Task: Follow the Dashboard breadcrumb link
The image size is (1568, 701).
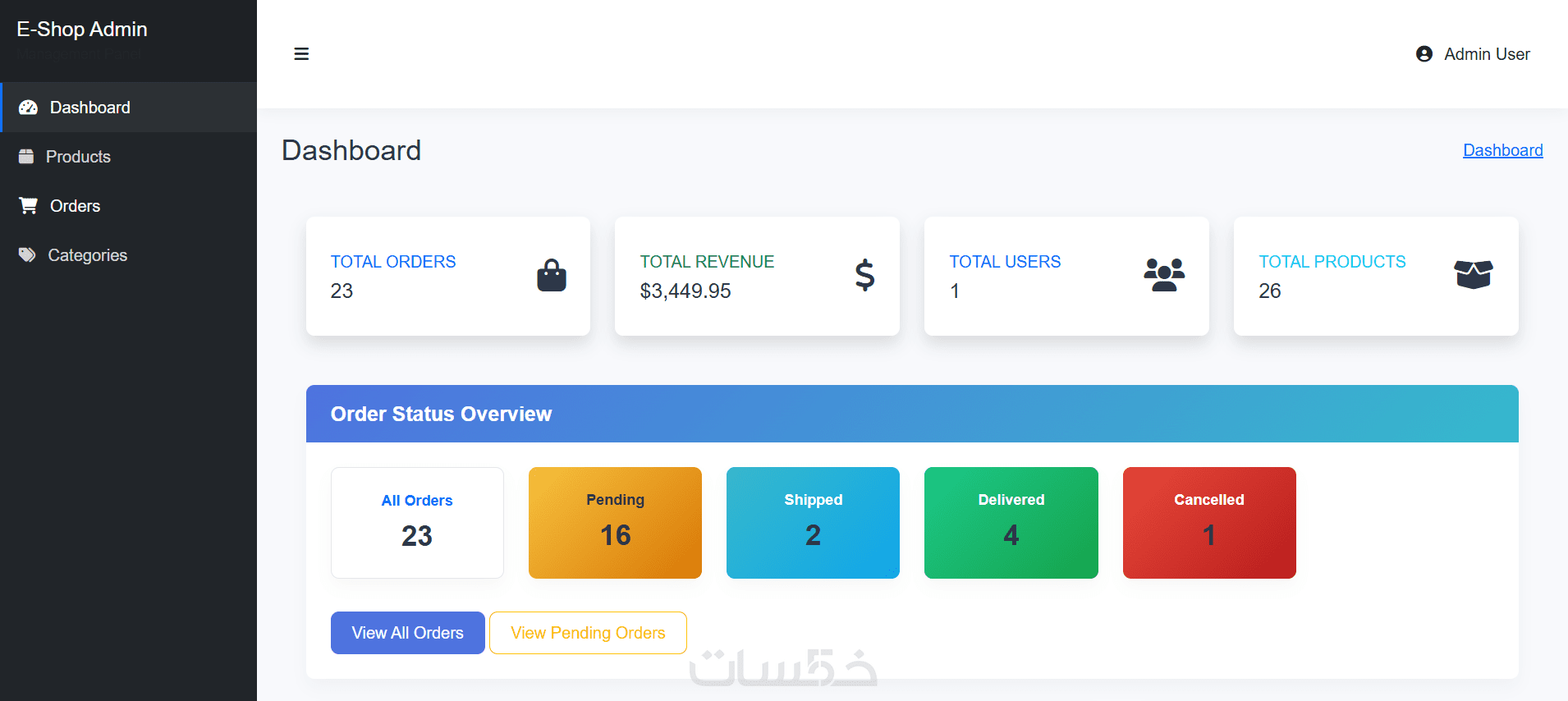Action: click(1503, 150)
